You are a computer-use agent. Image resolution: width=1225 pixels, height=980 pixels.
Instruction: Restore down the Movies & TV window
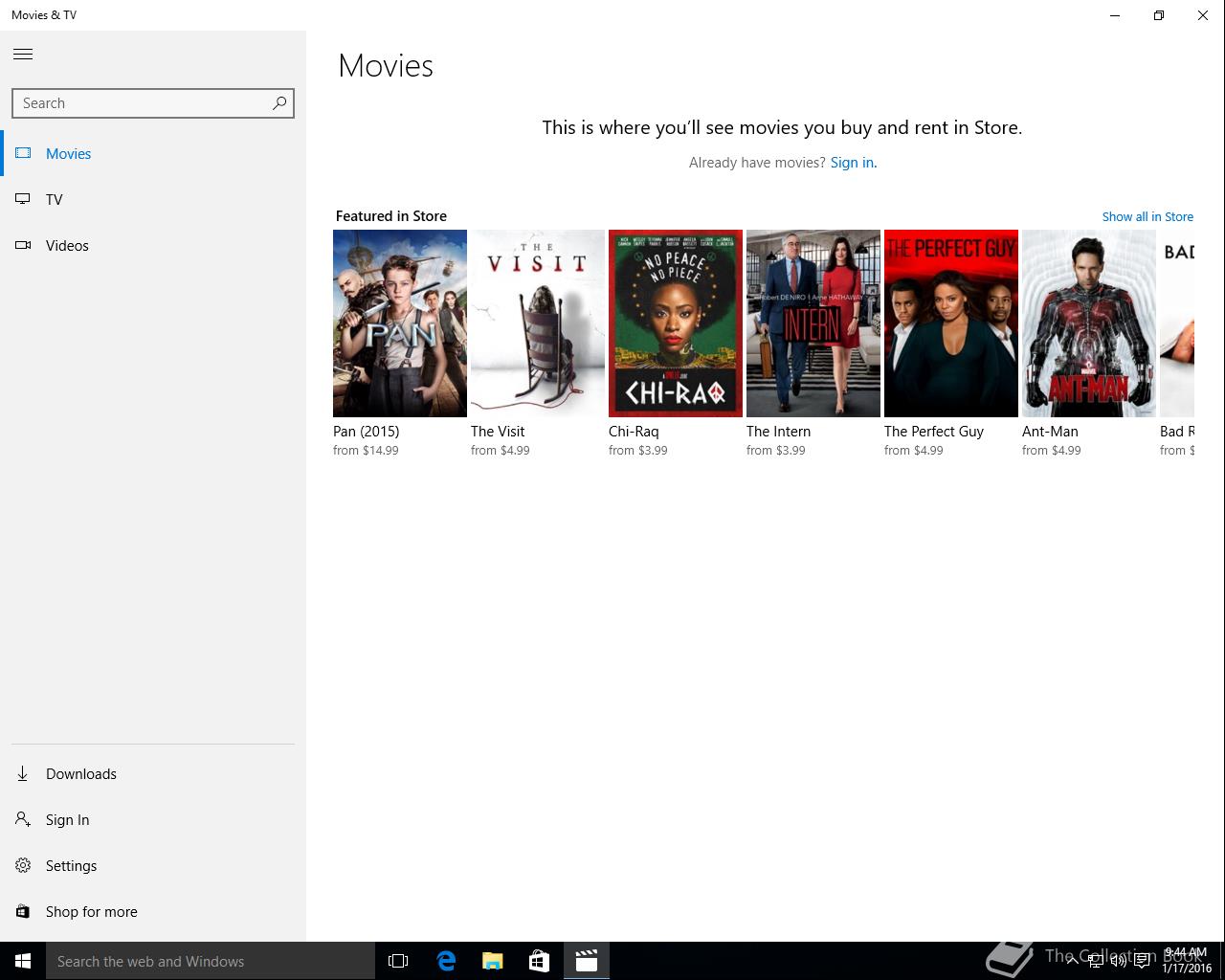(1159, 15)
